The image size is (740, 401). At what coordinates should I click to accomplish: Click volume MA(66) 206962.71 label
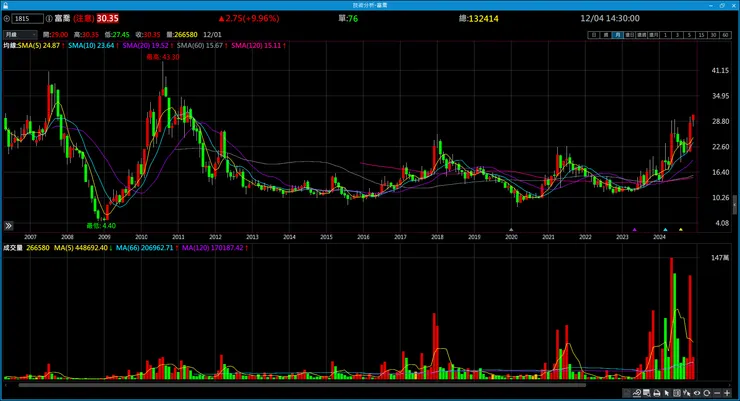click(144, 248)
